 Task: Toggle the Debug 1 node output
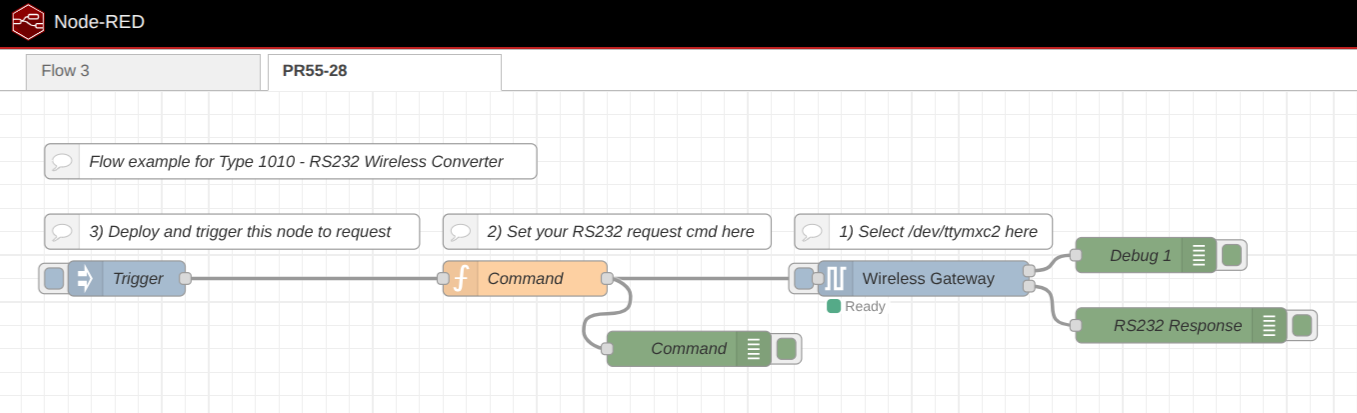click(x=1231, y=255)
